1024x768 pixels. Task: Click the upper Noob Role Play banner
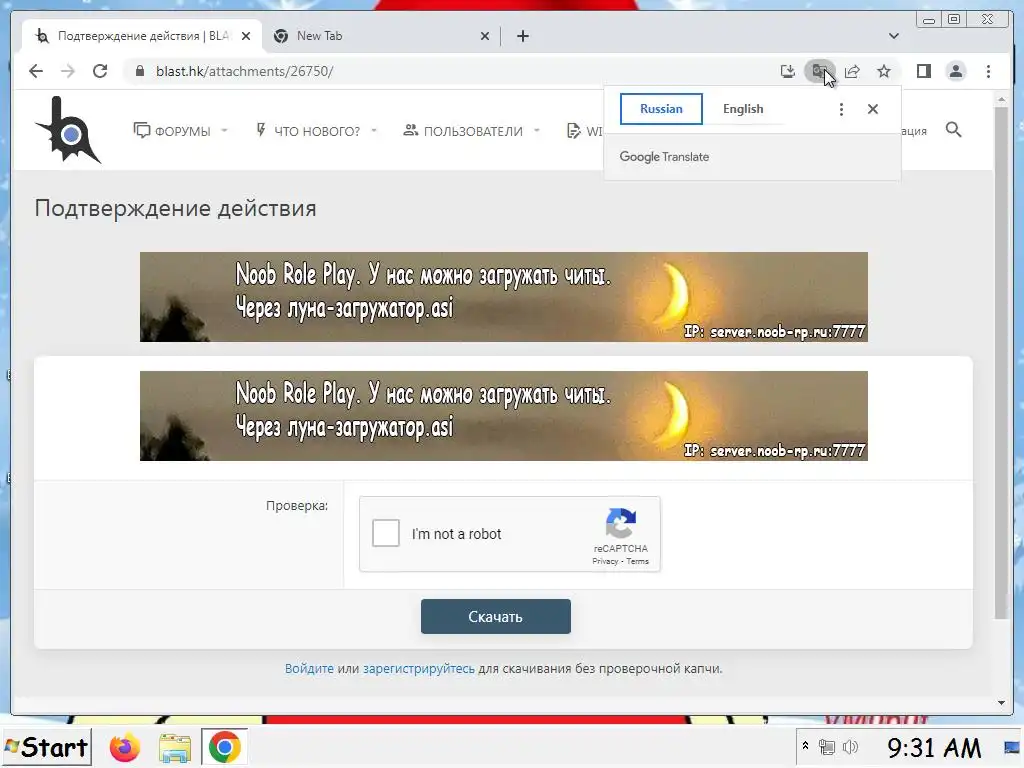click(504, 297)
